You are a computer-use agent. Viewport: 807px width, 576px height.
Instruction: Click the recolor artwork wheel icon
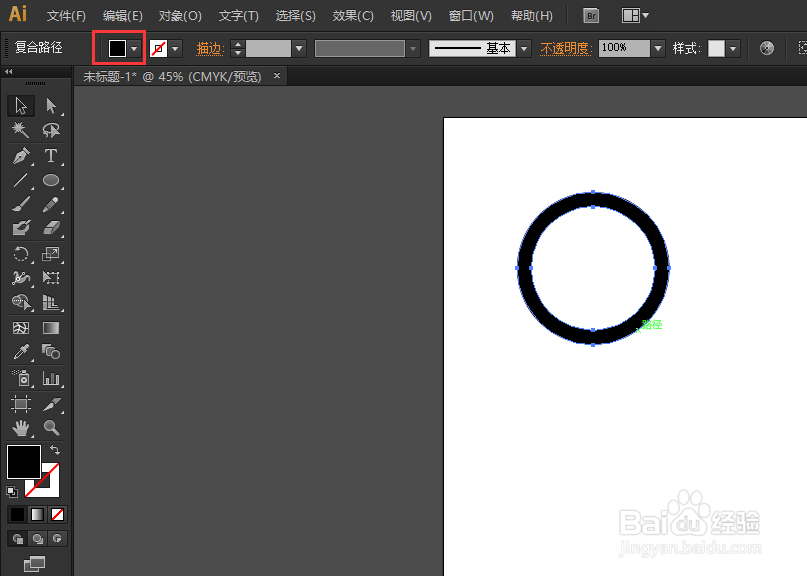(766, 48)
